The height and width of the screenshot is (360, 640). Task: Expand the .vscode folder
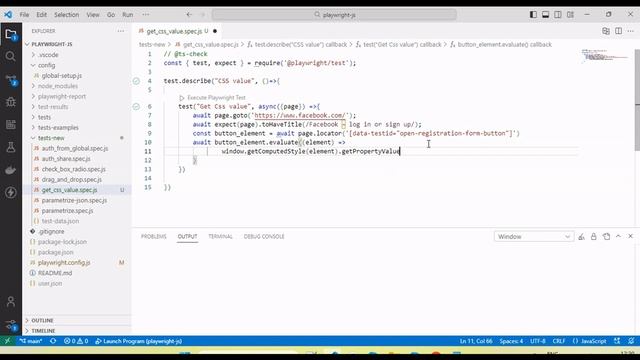click(x=48, y=55)
